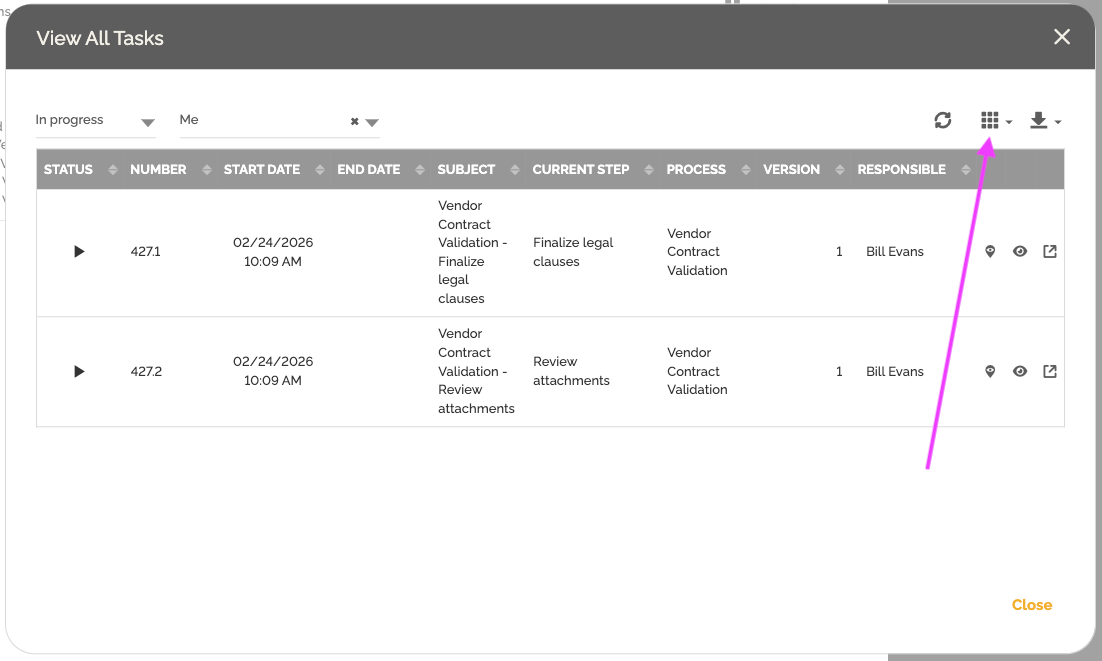This screenshot has width=1102, height=661.
Task: Click play status icon for task 427.2
Action: pos(79,371)
